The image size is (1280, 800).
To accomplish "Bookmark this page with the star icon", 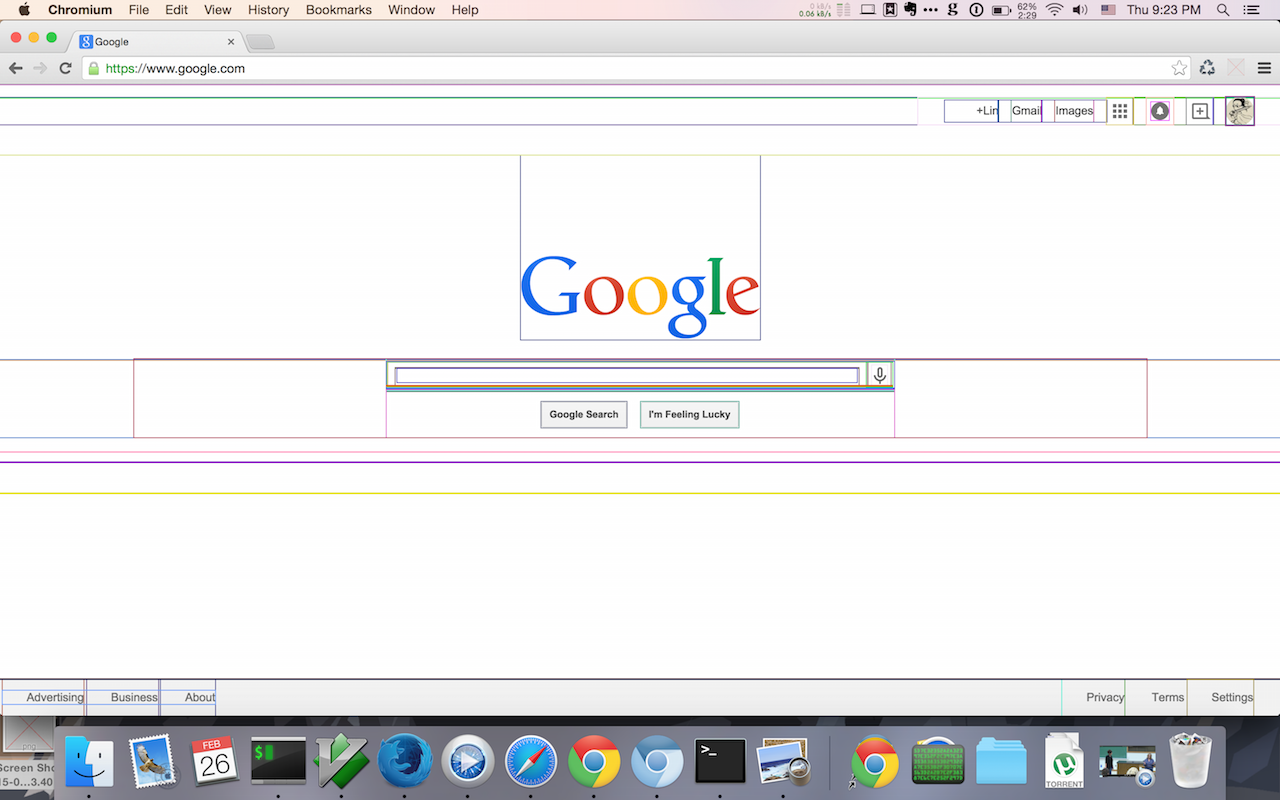I will [1179, 68].
